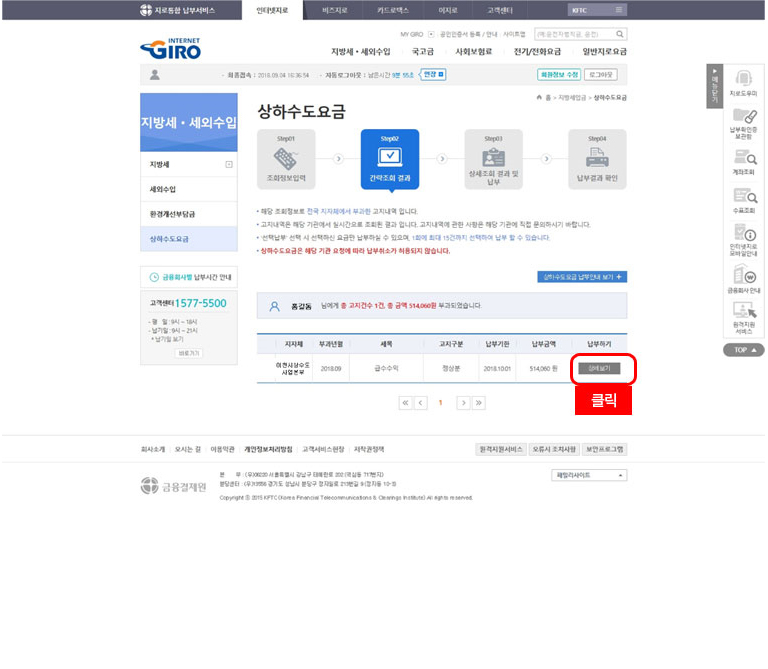The height and width of the screenshot is (669, 768).
Task: Select 상하수도요금 in left menu
Action: pyautogui.click(x=189, y=239)
